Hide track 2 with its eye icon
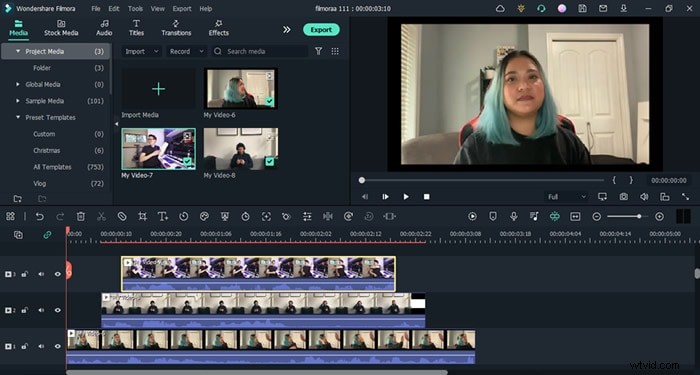 (58, 310)
